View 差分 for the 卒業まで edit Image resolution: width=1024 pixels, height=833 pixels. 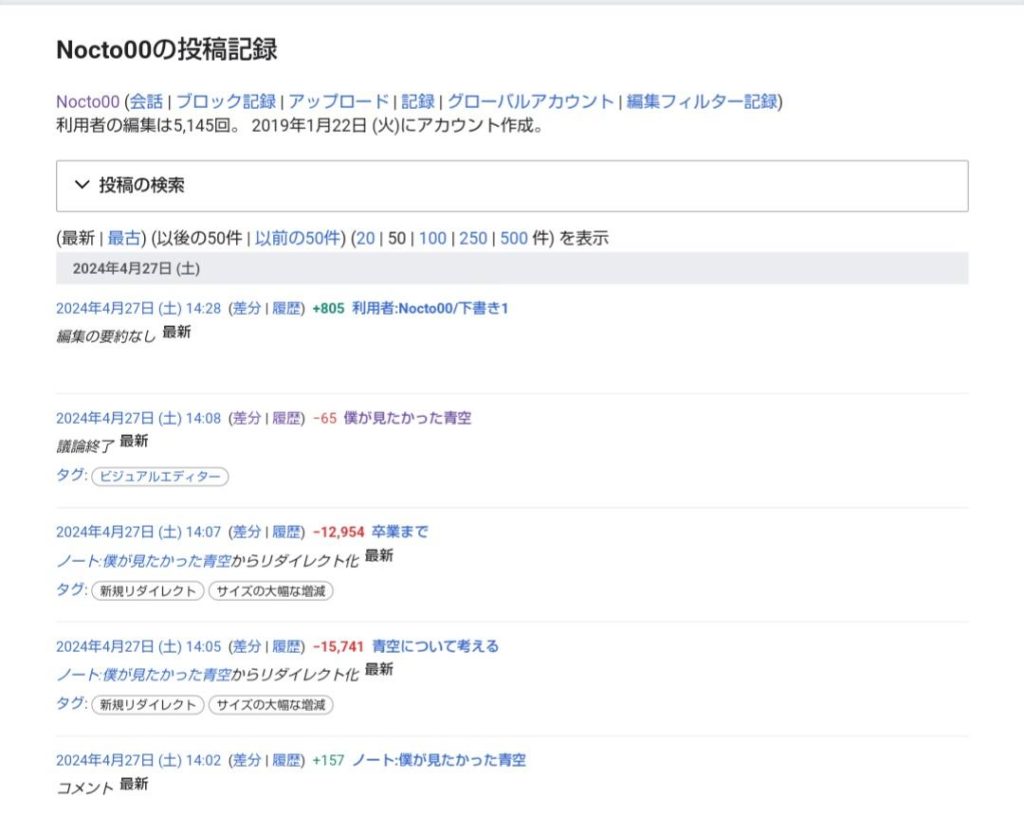point(247,532)
